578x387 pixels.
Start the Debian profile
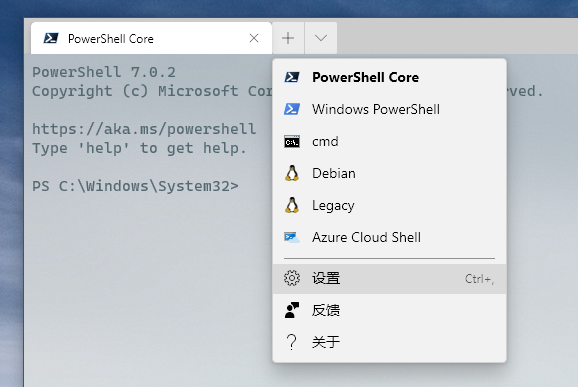[389, 174]
